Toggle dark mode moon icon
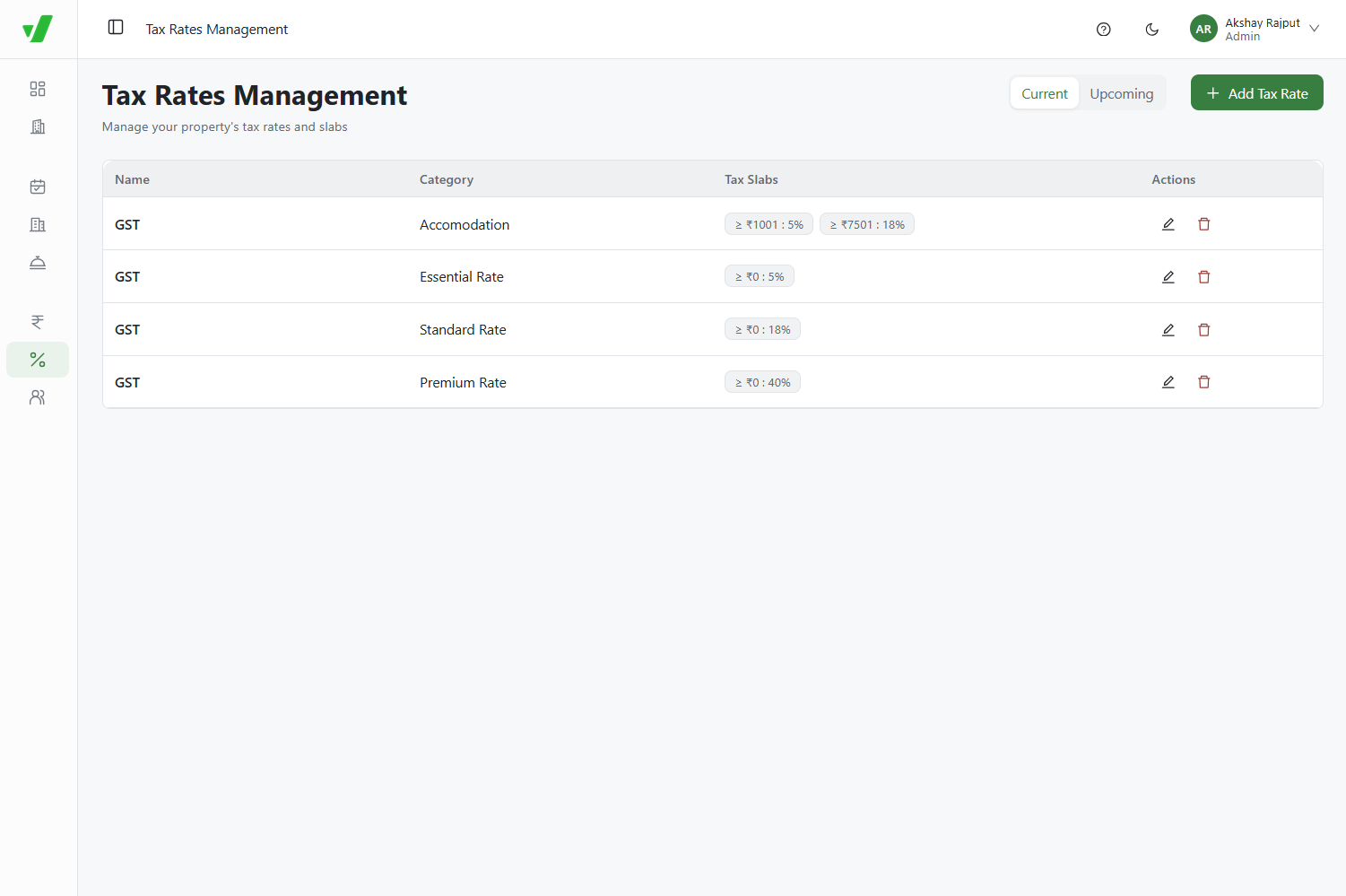 [1152, 30]
